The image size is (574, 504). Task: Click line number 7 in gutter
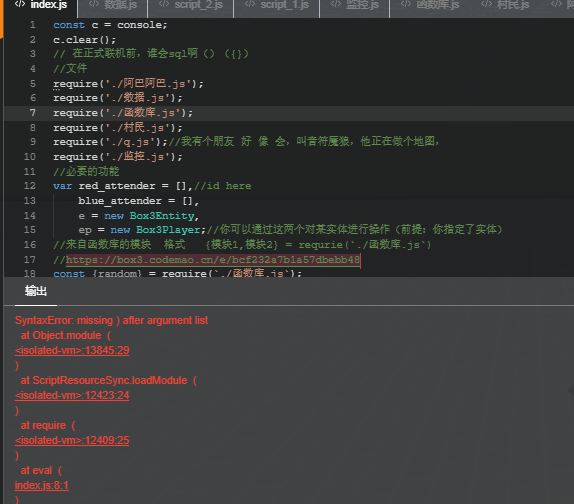(x=33, y=113)
